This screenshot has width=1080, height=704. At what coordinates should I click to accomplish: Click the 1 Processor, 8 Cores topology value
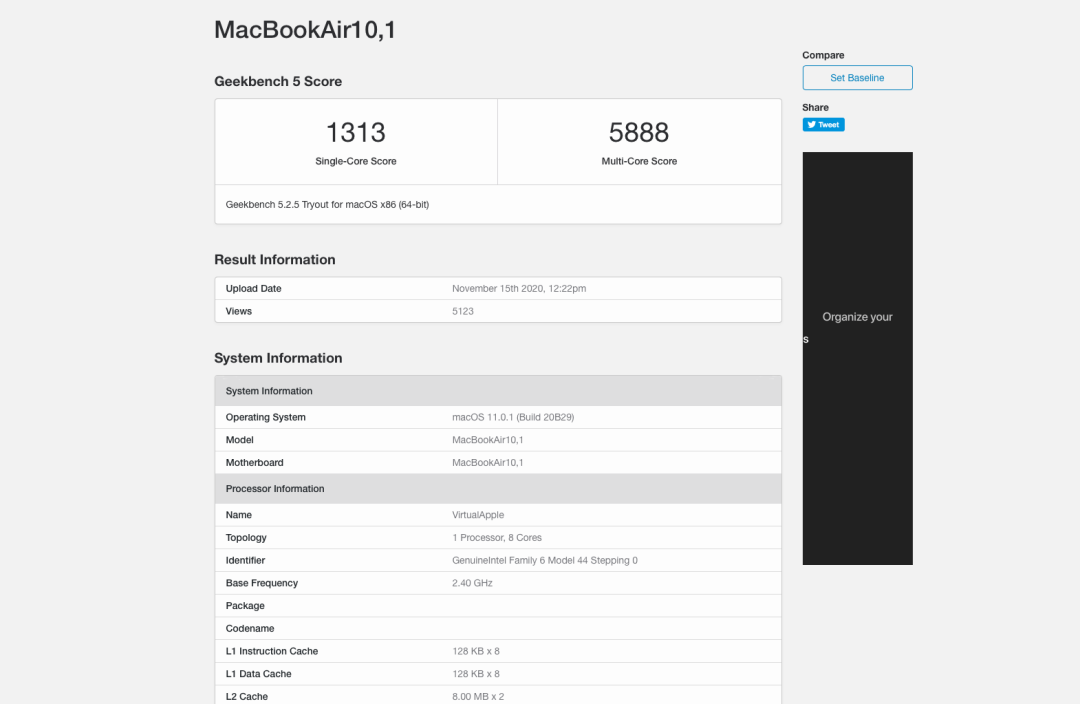(x=497, y=538)
